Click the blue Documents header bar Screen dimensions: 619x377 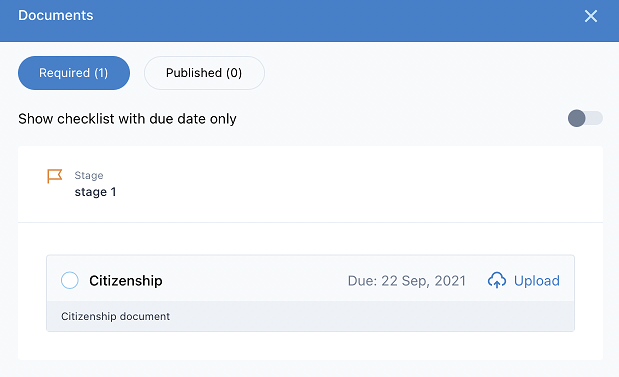click(x=310, y=21)
